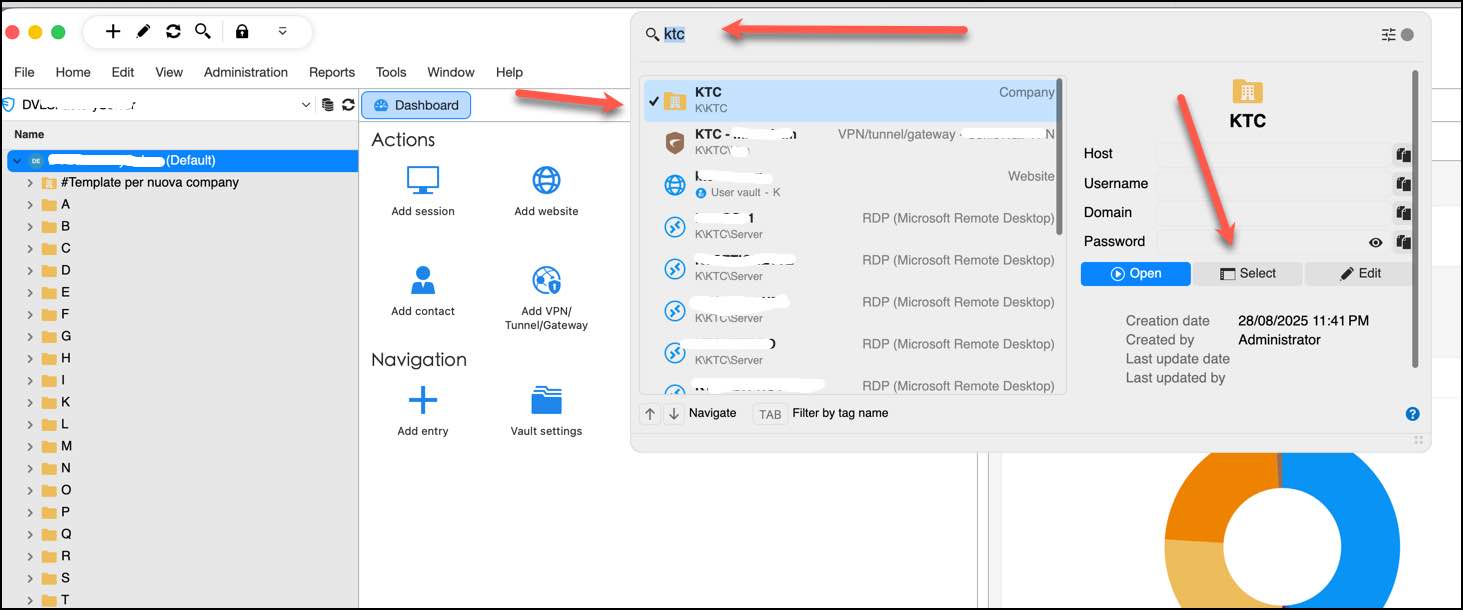Viewport: 1463px width, 610px height.
Task: Click the Add VPN/Tunnel/Gateway icon
Action: coord(546,281)
